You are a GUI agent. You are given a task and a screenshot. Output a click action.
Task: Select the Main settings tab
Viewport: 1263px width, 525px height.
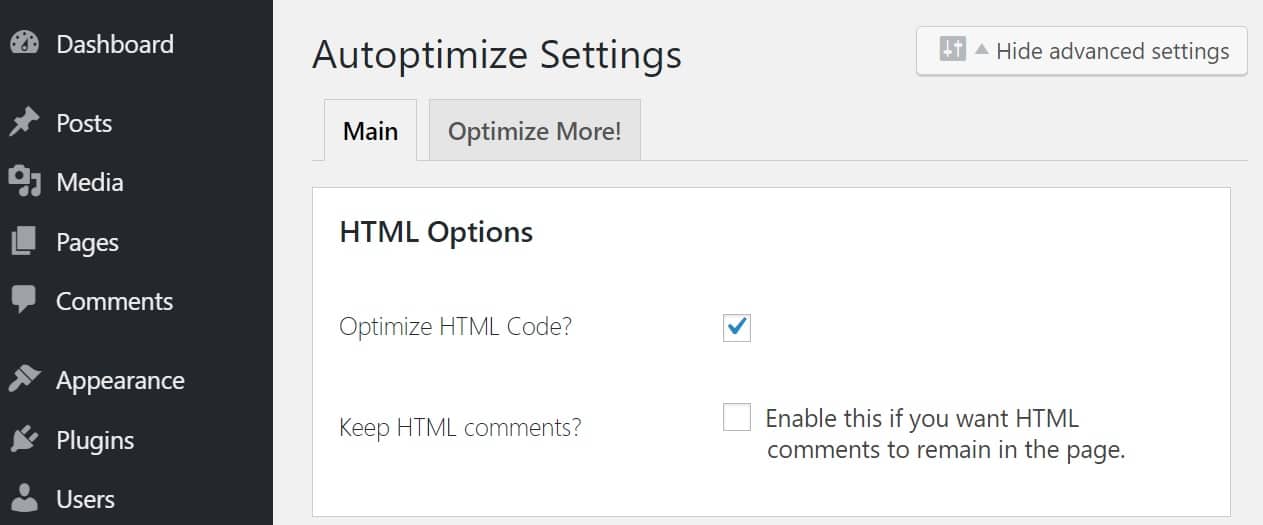point(370,131)
